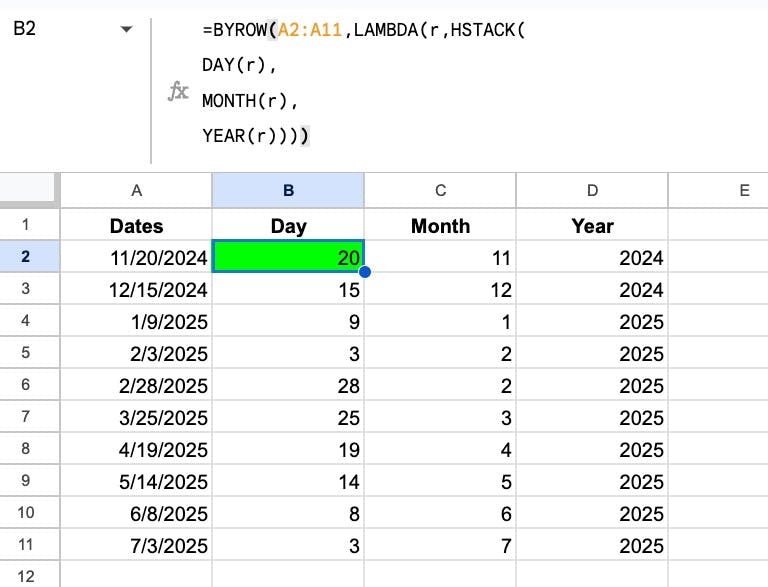Click the Year header cell
768x587 pixels.
[592, 225]
